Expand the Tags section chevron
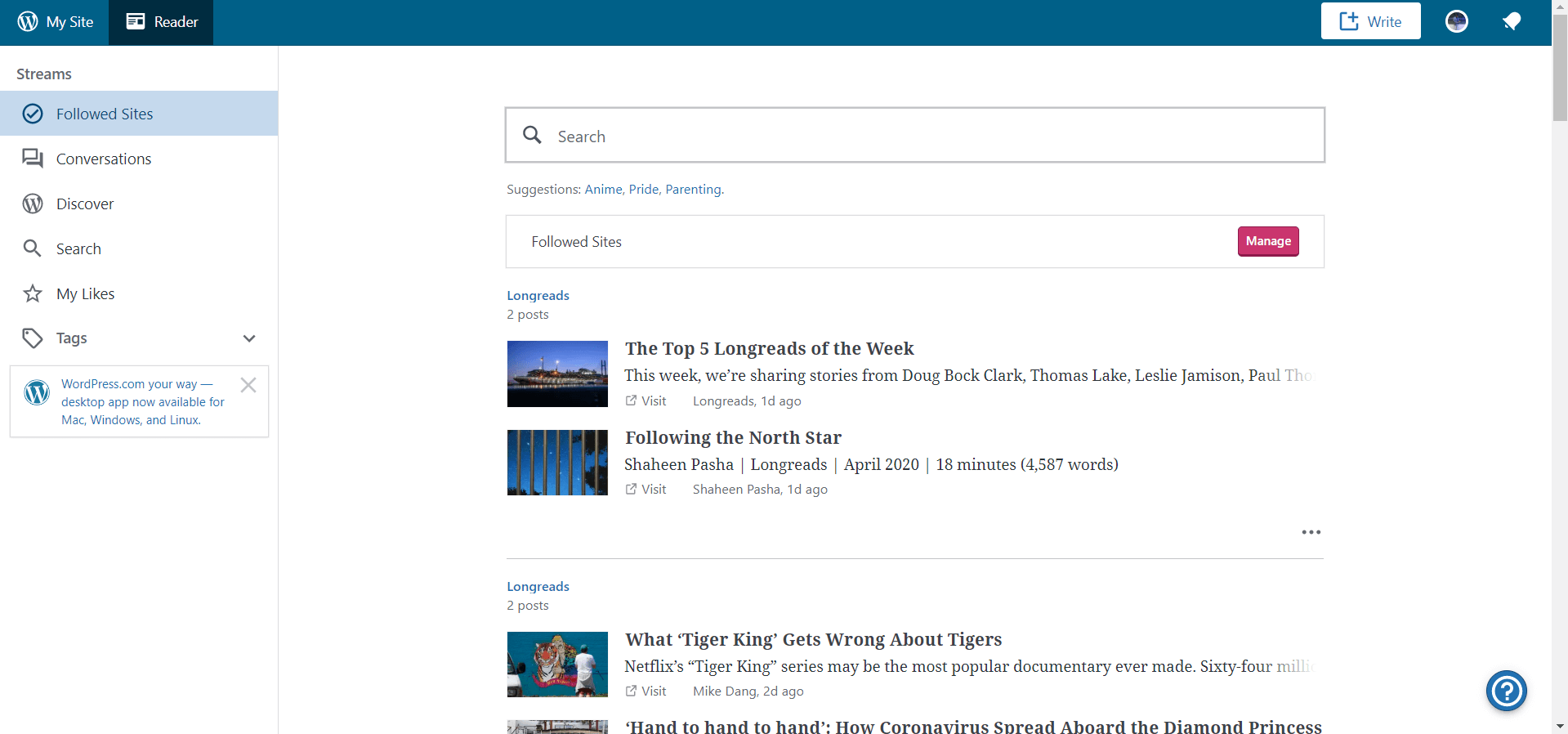 point(249,338)
